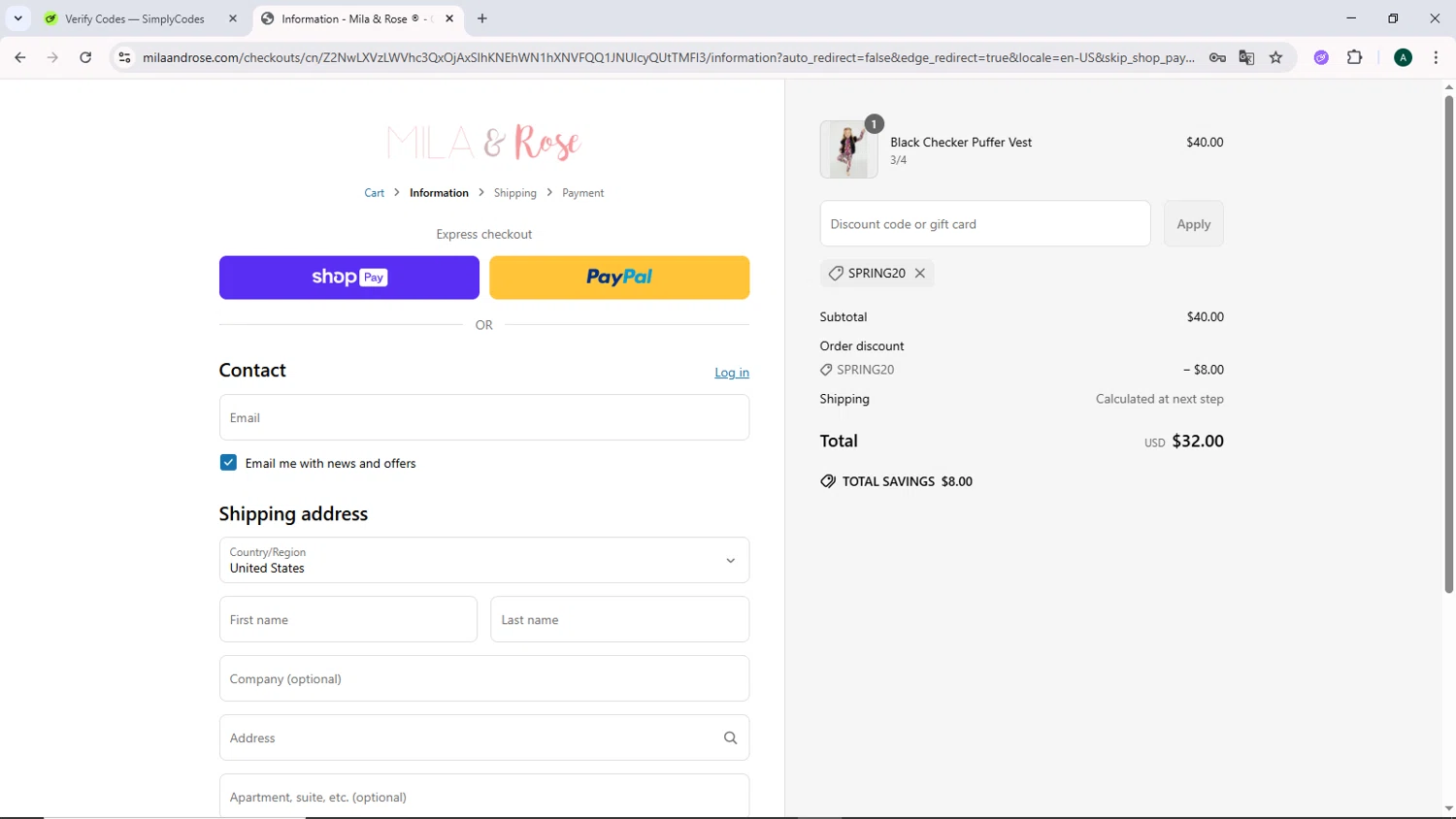Bookmark this page with the star
The height and width of the screenshot is (819, 1456).
point(1275,57)
